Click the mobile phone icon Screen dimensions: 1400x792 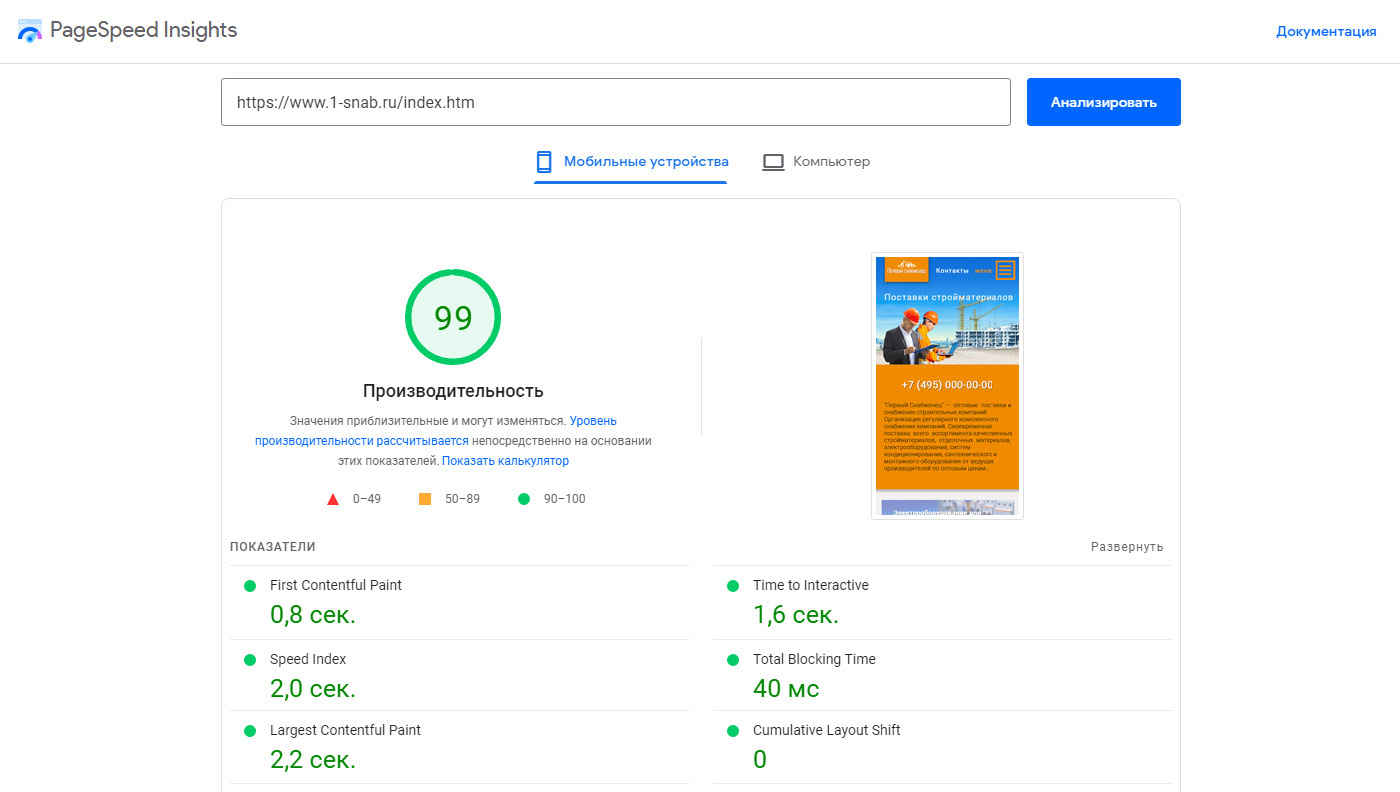coord(544,162)
